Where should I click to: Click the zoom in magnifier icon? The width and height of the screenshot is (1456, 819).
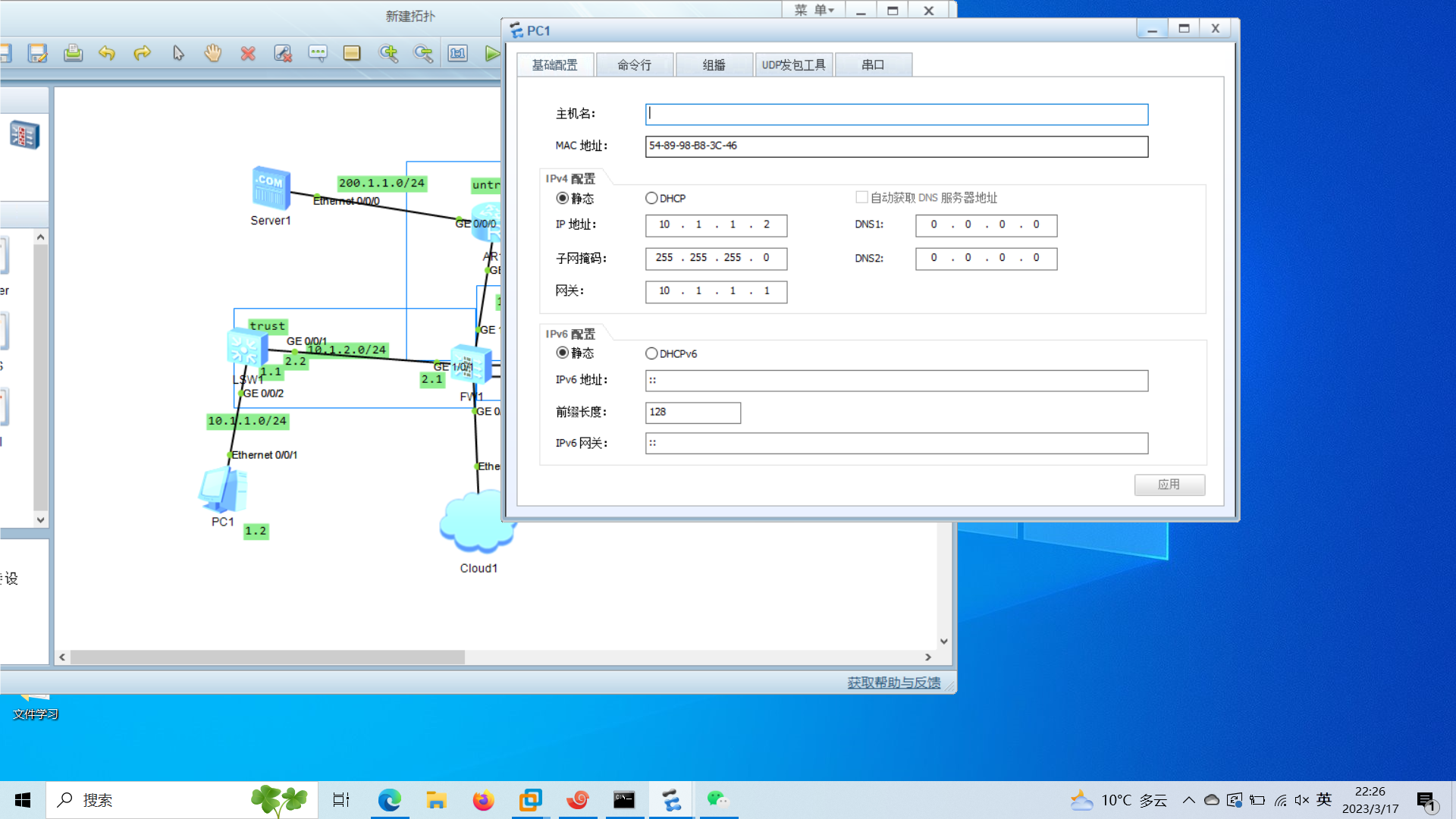388,53
